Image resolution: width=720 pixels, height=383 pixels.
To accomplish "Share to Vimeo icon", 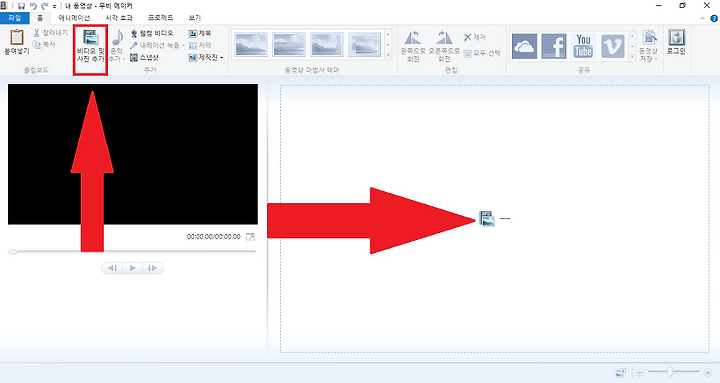I will [613, 45].
